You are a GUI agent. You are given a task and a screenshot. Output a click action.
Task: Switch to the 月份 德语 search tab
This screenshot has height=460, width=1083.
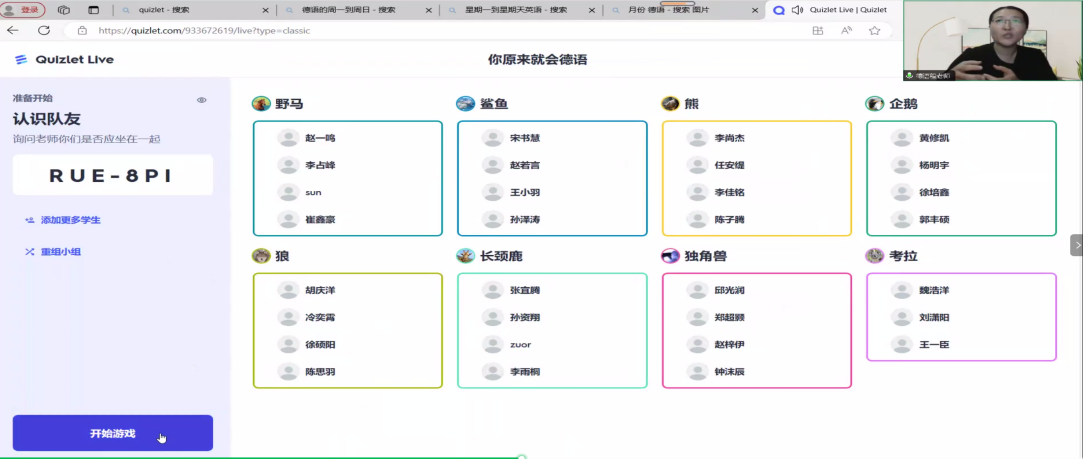(680, 10)
